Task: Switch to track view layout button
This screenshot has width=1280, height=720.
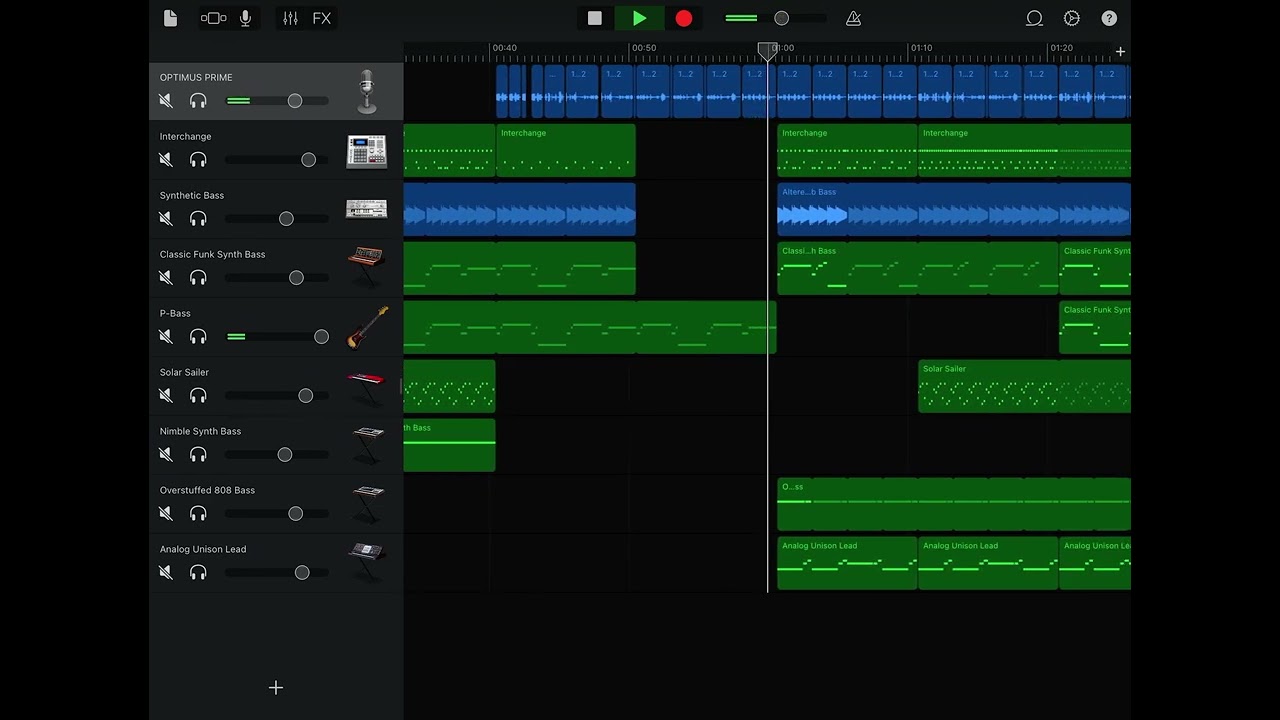Action: coord(213,18)
